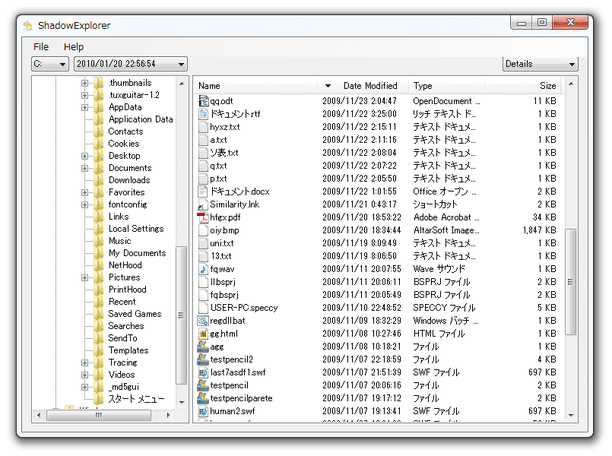Click the regdll.bat batch file icon

click(x=203, y=321)
